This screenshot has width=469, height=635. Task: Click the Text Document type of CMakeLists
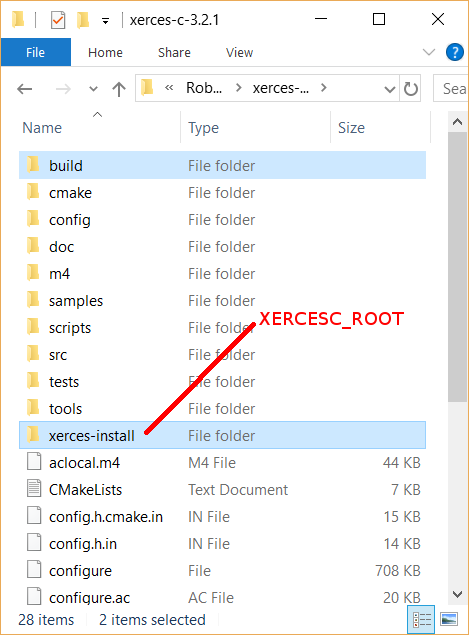(x=238, y=490)
